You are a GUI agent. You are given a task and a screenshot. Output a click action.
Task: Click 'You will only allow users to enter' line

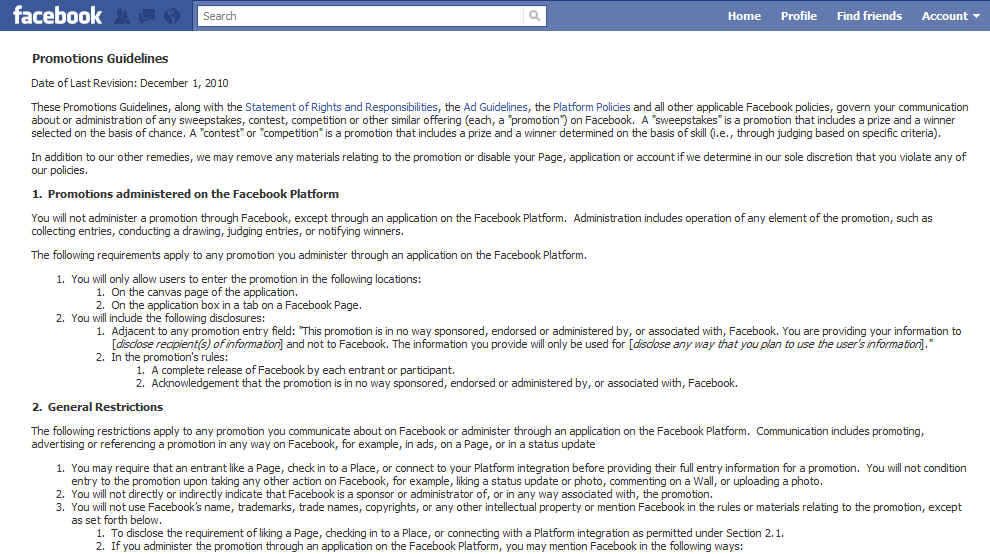[246, 279]
